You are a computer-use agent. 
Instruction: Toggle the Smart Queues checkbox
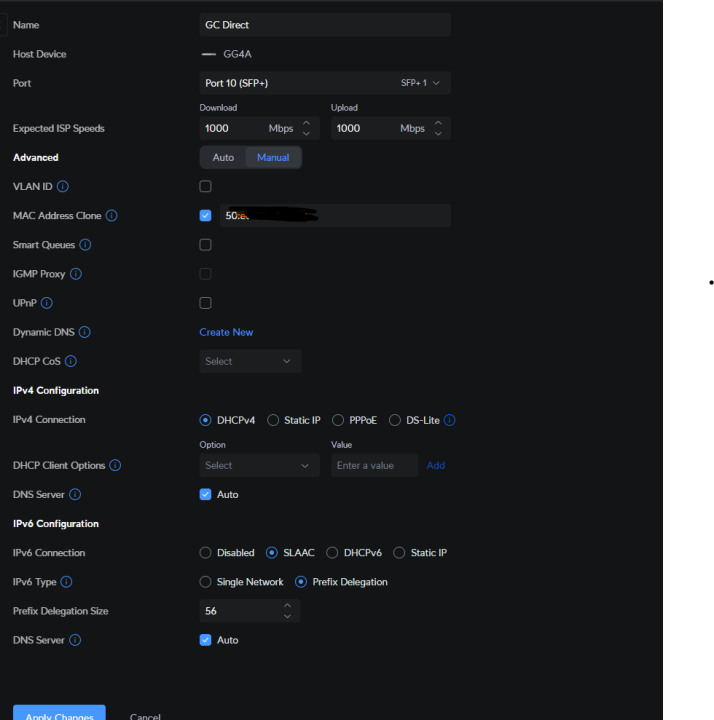point(205,245)
